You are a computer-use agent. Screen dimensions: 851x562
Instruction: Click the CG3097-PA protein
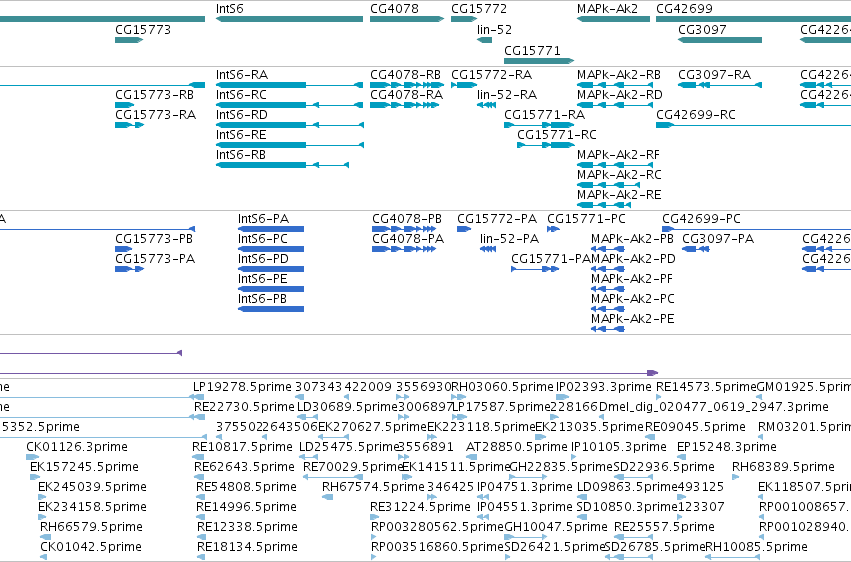pos(718,239)
